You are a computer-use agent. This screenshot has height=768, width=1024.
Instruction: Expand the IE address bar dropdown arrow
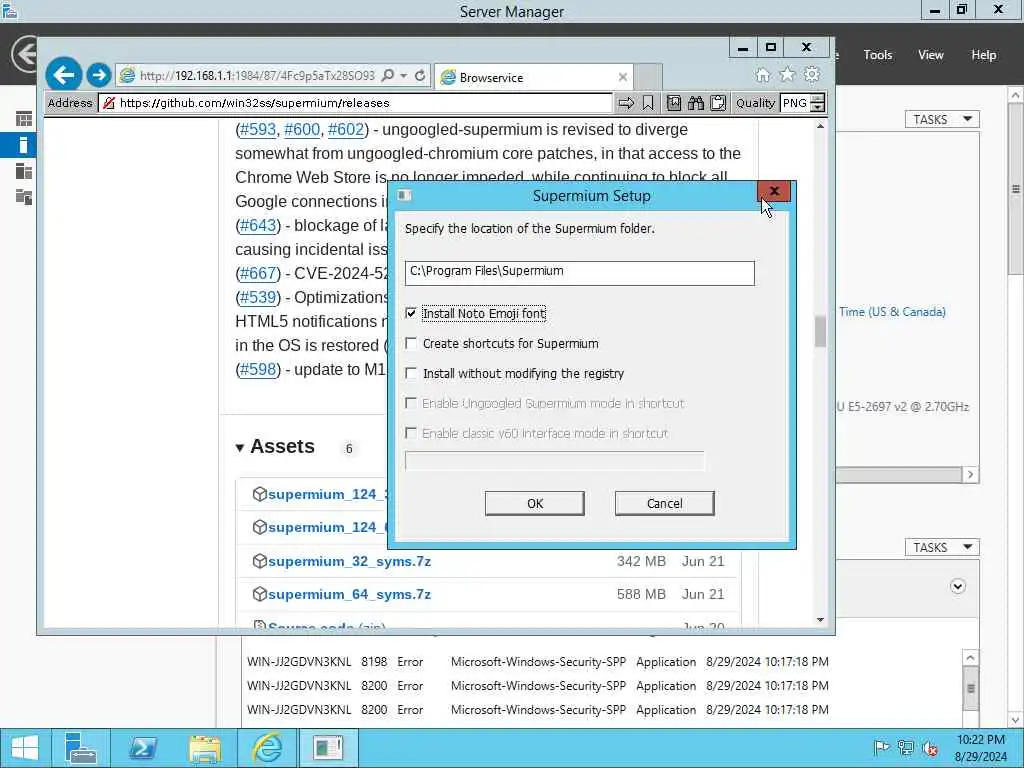(403, 76)
